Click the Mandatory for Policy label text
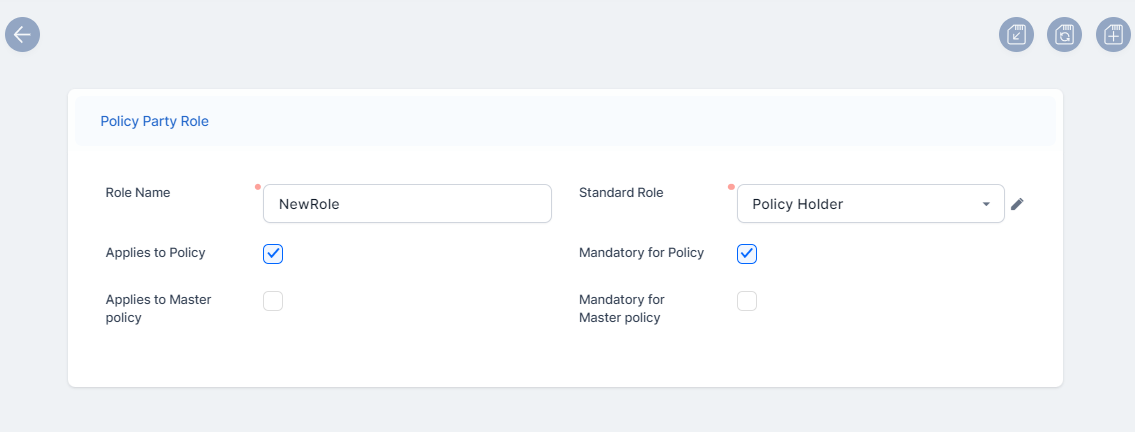The width and height of the screenshot is (1135, 432). pyautogui.click(x=641, y=253)
